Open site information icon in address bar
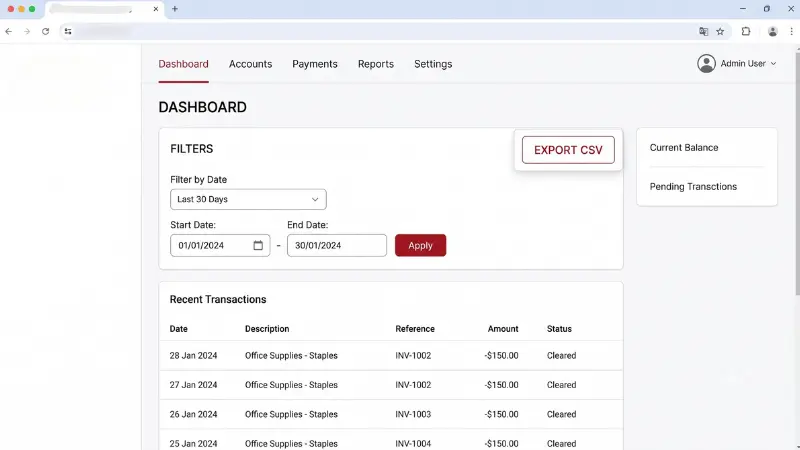800x450 pixels. coord(68,32)
